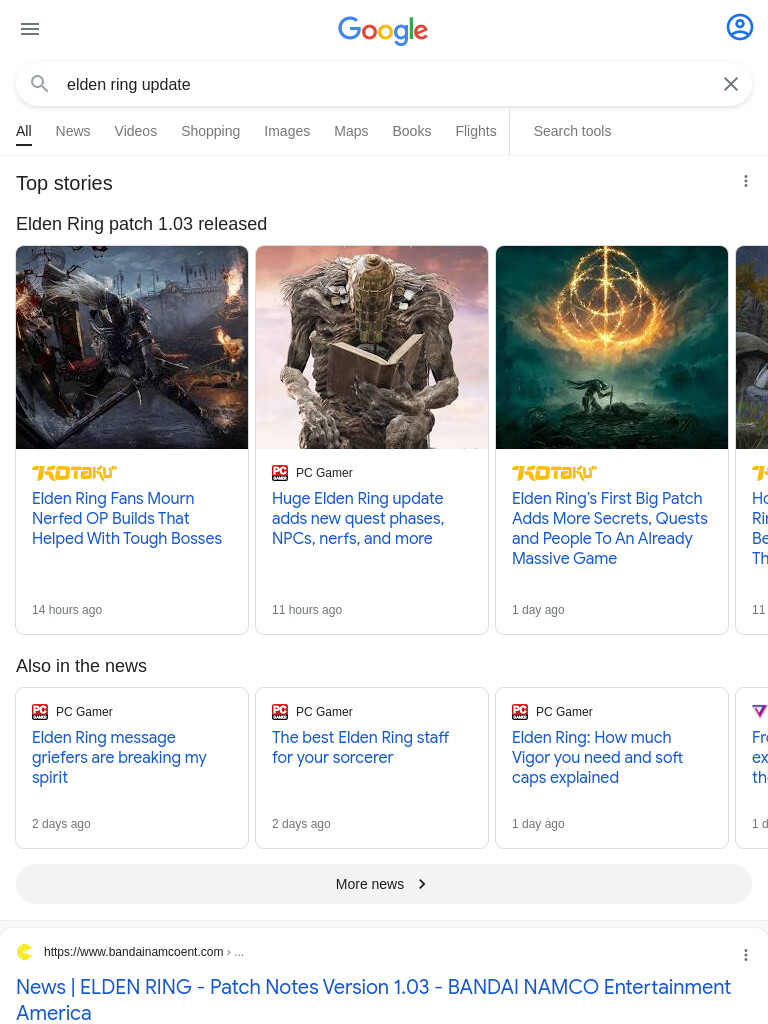The height and width of the screenshot is (1024, 768).
Task: Open Patch Notes Version 1.03 Bandai Namco result
Action: [x=374, y=999]
